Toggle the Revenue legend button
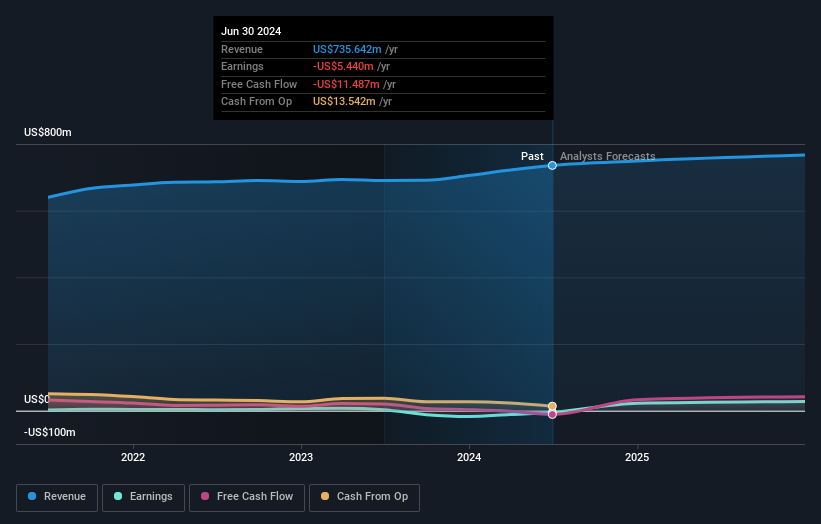This screenshot has width=821, height=524. 57,497
